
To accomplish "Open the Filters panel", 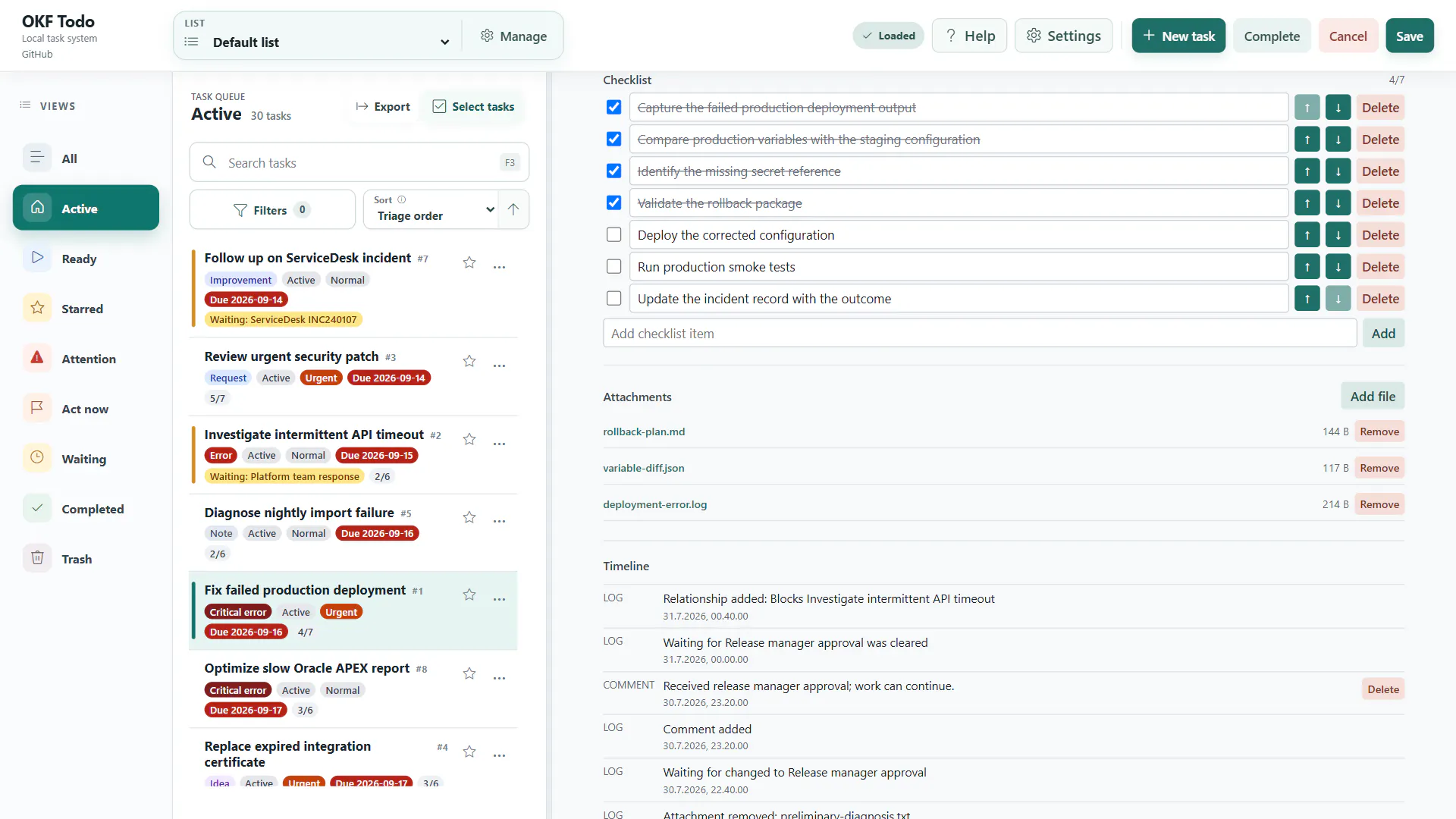I will tap(272, 210).
